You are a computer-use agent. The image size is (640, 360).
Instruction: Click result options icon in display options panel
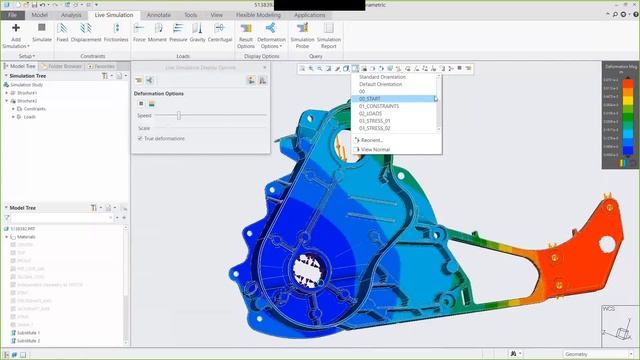(x=139, y=80)
